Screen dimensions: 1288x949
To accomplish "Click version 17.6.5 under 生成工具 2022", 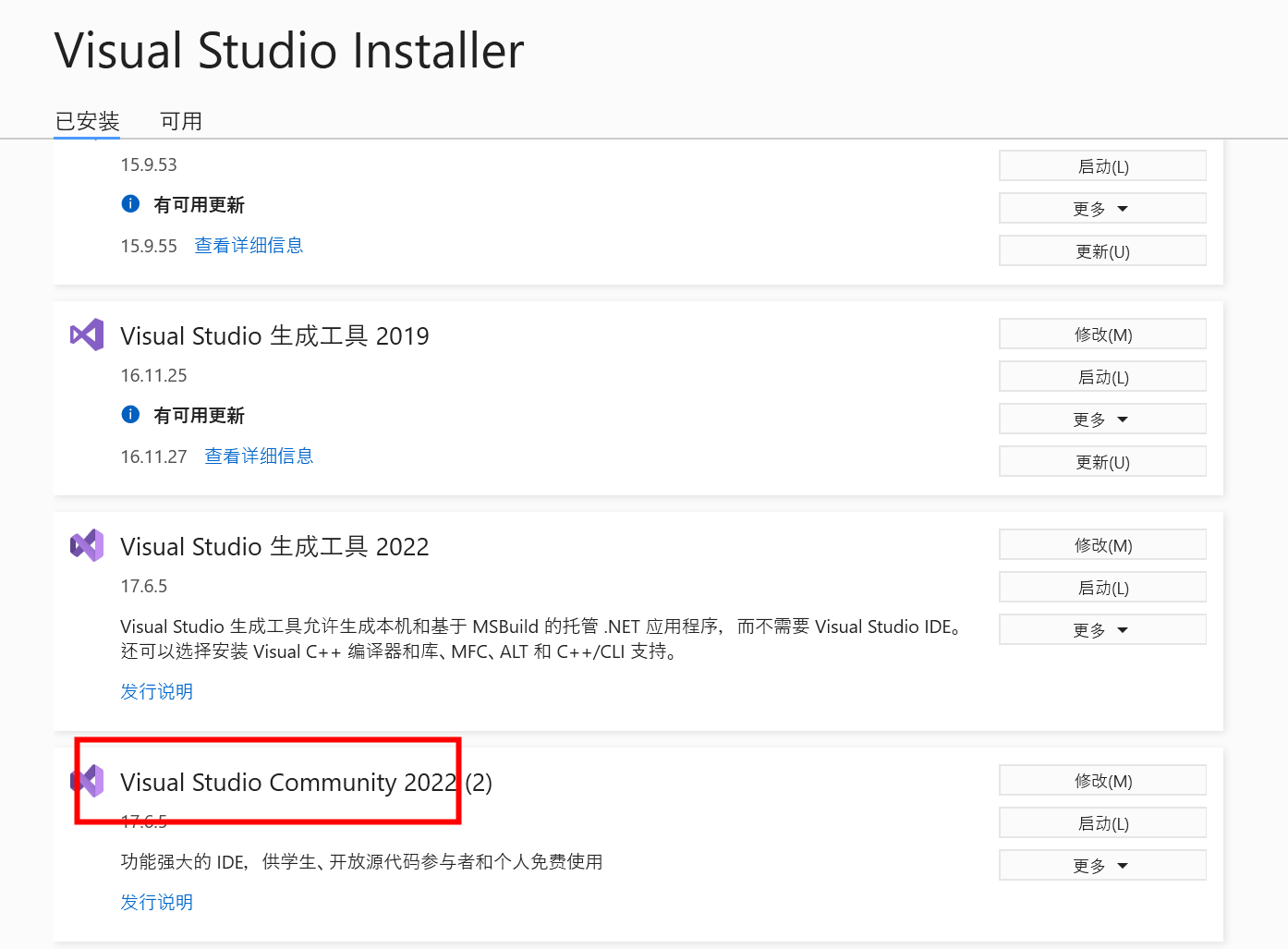I will point(144,587).
